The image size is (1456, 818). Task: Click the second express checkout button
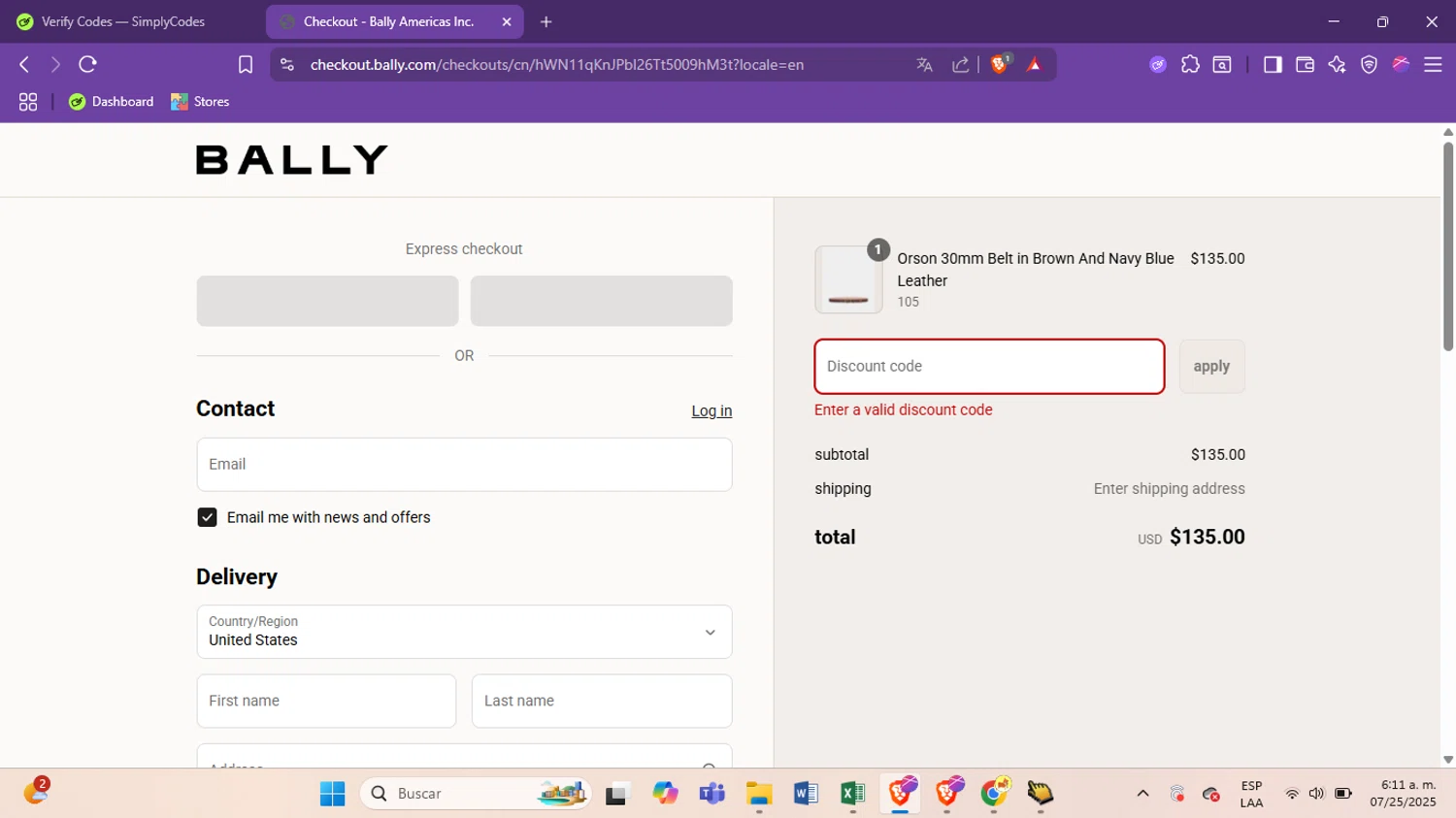point(601,301)
